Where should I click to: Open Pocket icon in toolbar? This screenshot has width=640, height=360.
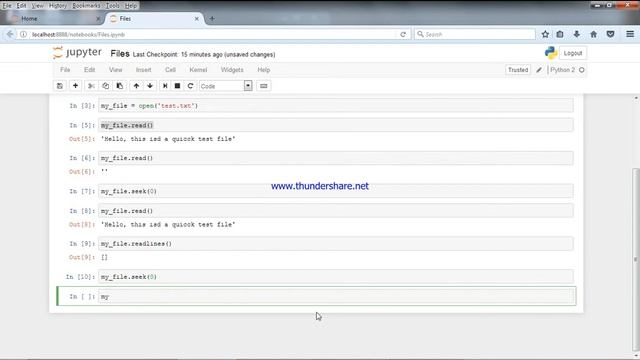tap(610, 35)
